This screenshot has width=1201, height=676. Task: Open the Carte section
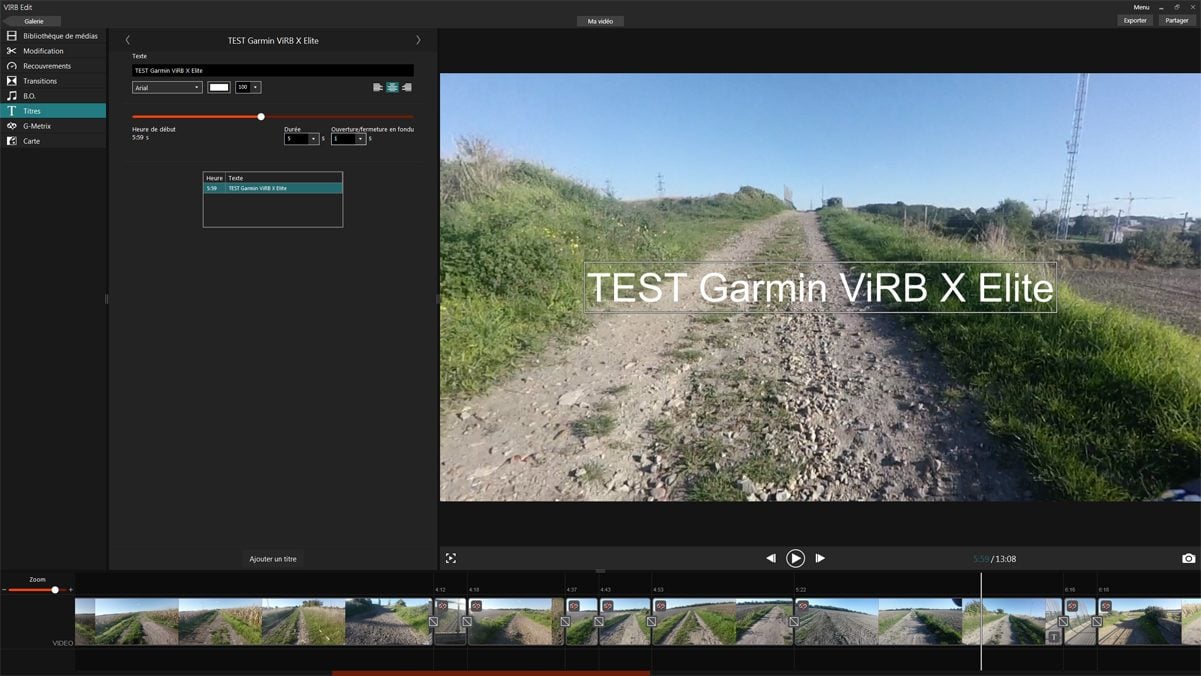pyautogui.click(x=53, y=141)
